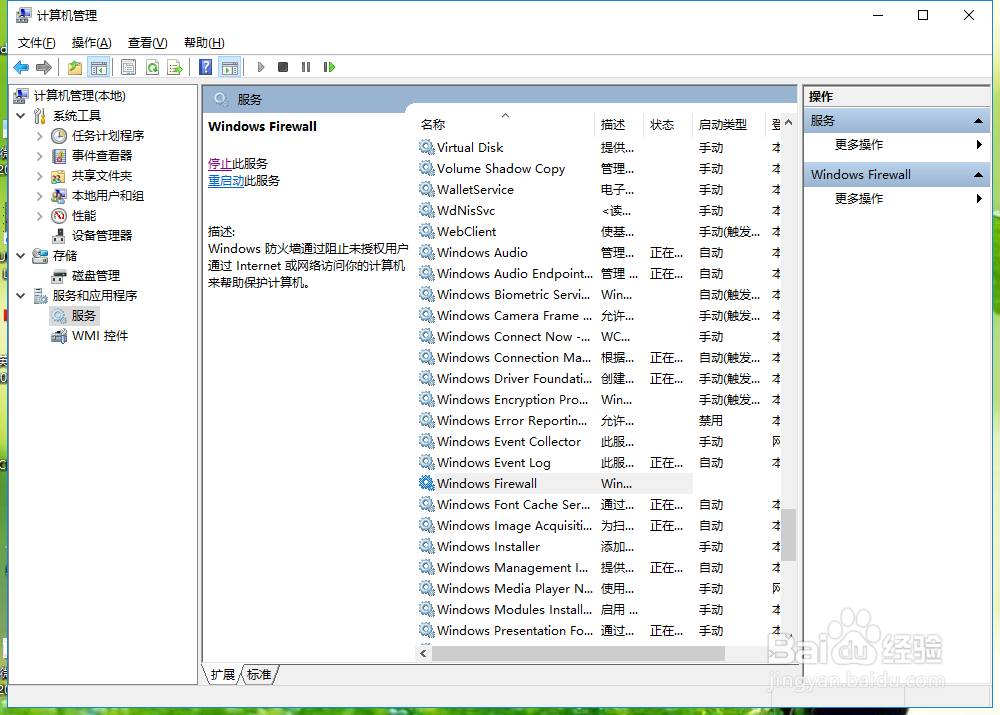
Task: Click the Restart service icon
Action: click(329, 67)
